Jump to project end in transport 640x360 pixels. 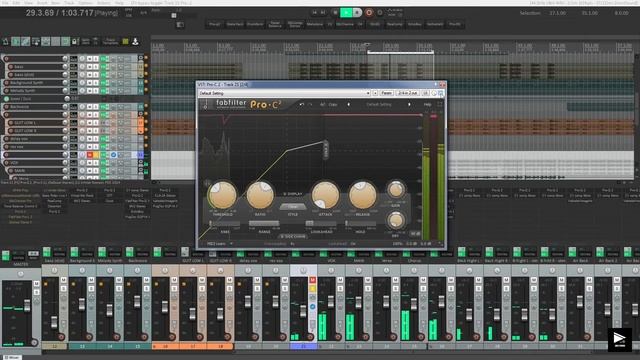(x=323, y=13)
